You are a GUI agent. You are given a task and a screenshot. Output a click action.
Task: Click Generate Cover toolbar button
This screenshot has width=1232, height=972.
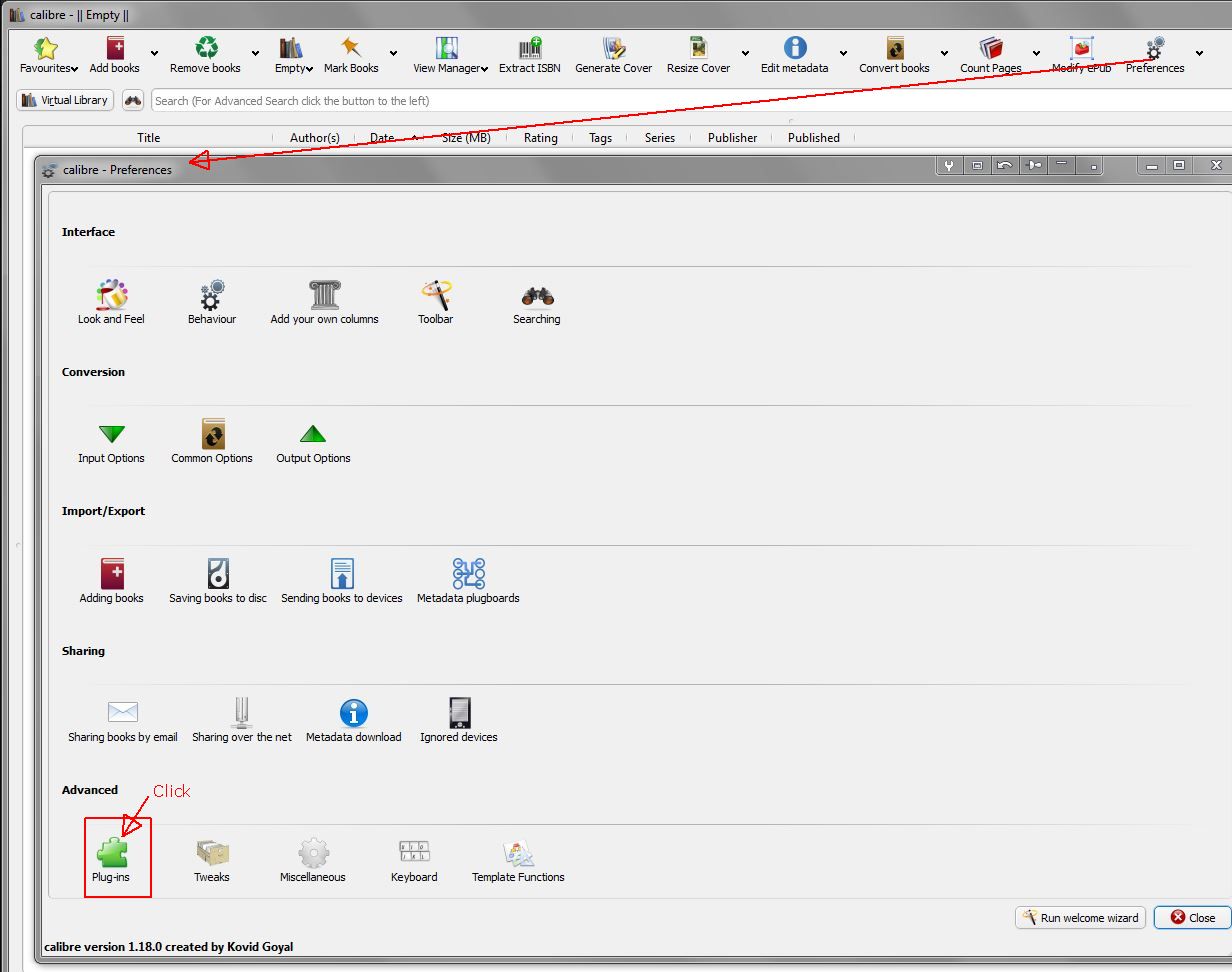[x=614, y=55]
